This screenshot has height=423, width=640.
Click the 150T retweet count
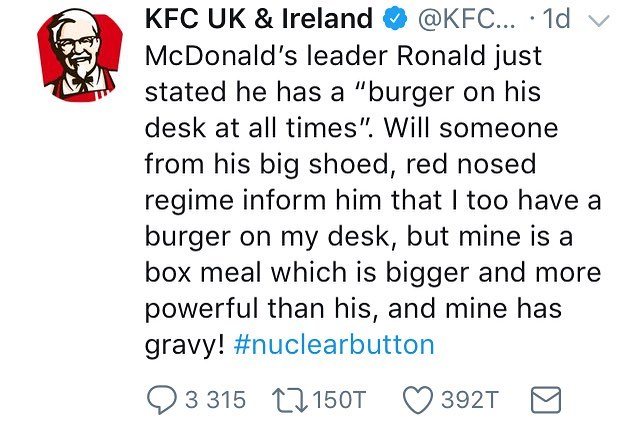coord(340,399)
